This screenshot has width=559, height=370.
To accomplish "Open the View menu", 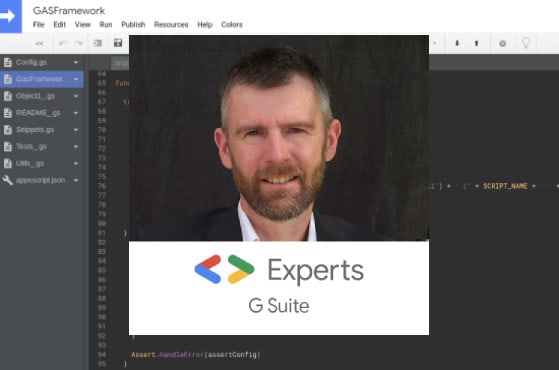I will [x=82, y=25].
